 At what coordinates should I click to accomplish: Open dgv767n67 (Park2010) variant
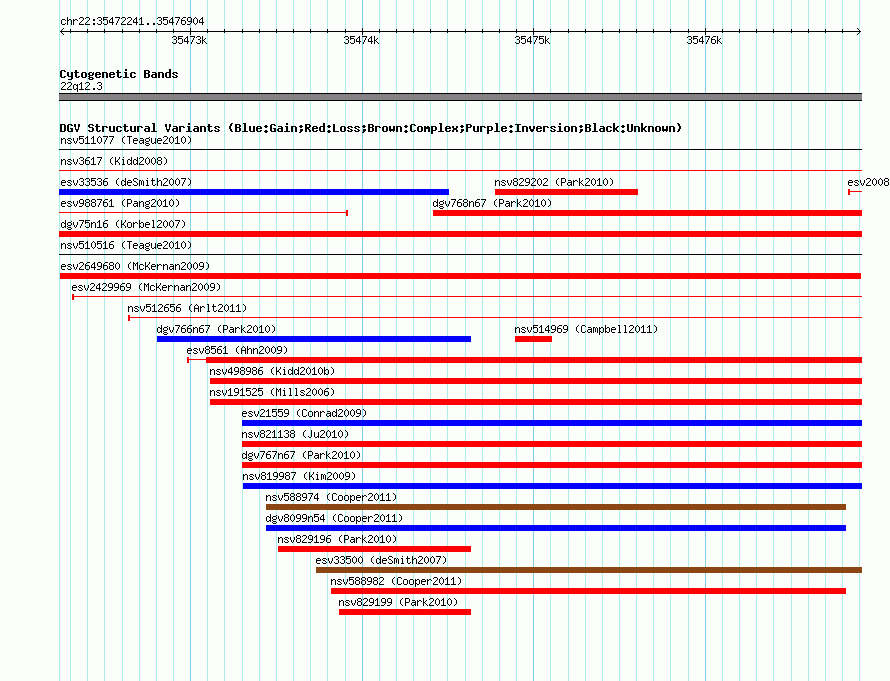(301, 455)
